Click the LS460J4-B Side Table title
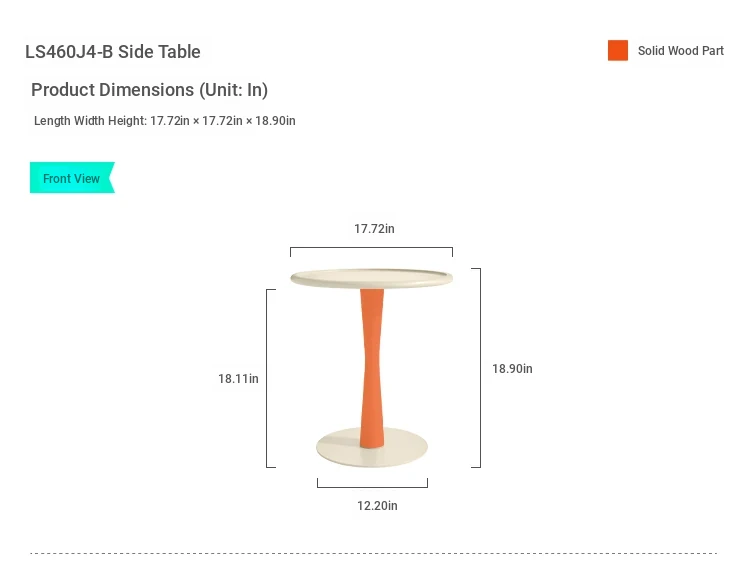 tap(112, 52)
